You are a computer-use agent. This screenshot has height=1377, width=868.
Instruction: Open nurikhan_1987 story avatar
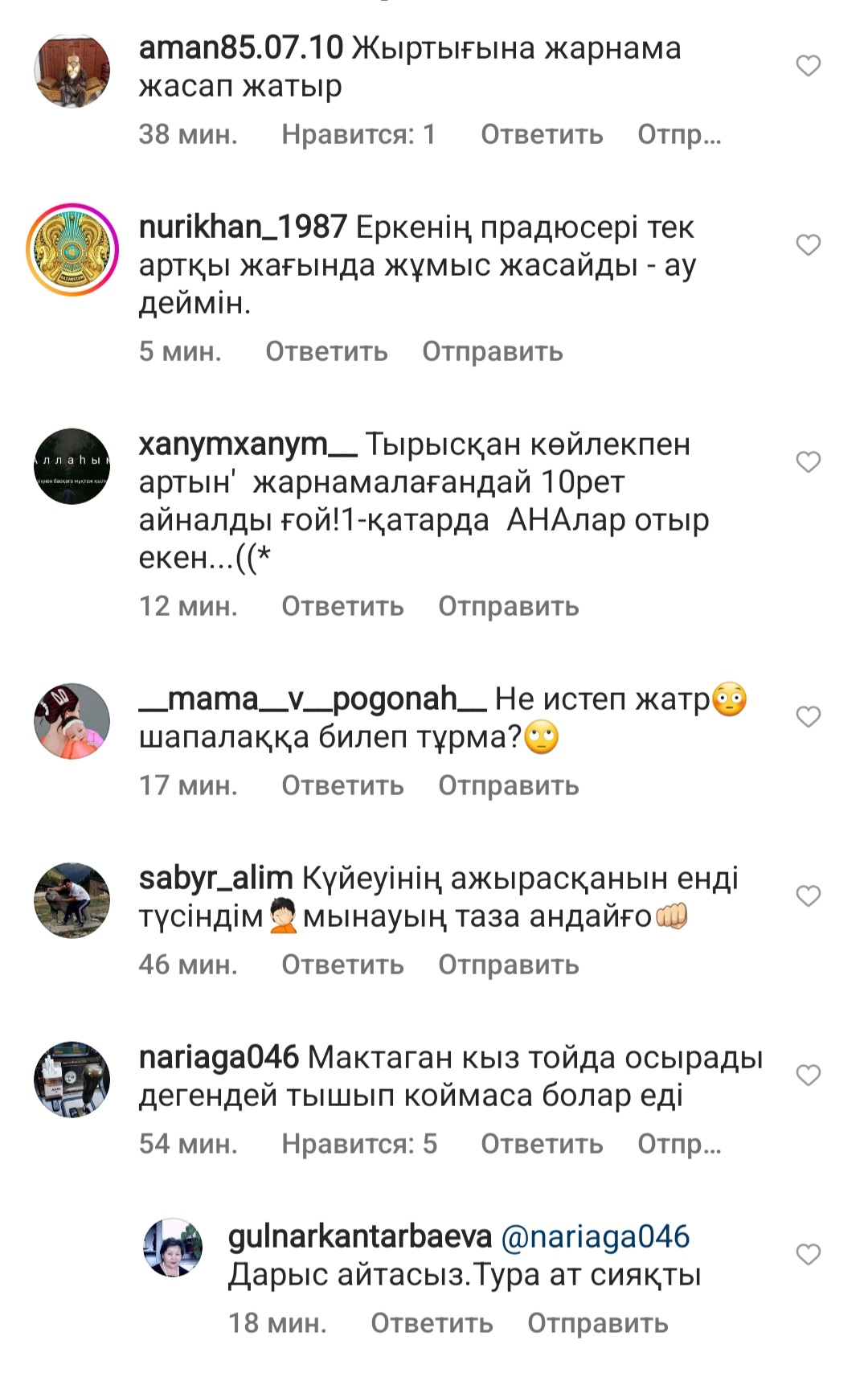tap(72, 250)
